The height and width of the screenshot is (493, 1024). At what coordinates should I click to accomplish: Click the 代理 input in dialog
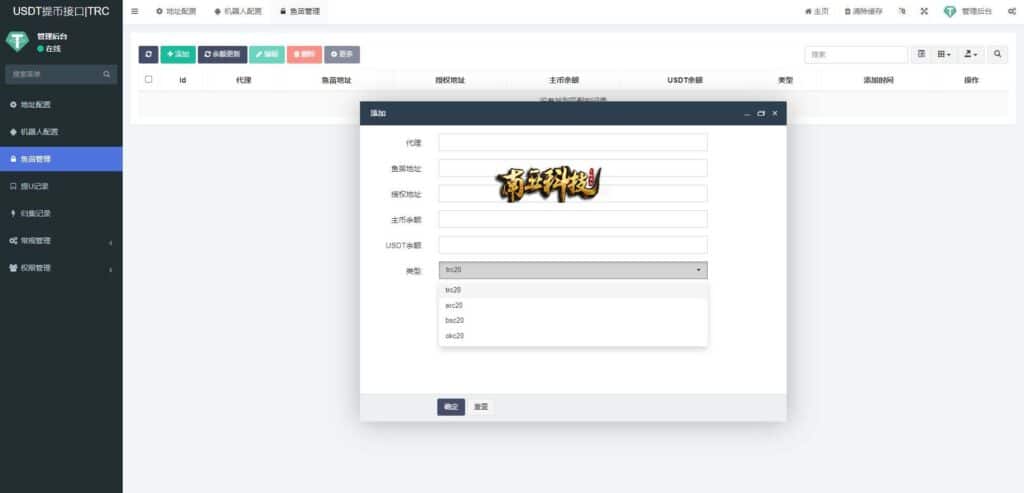click(x=573, y=142)
